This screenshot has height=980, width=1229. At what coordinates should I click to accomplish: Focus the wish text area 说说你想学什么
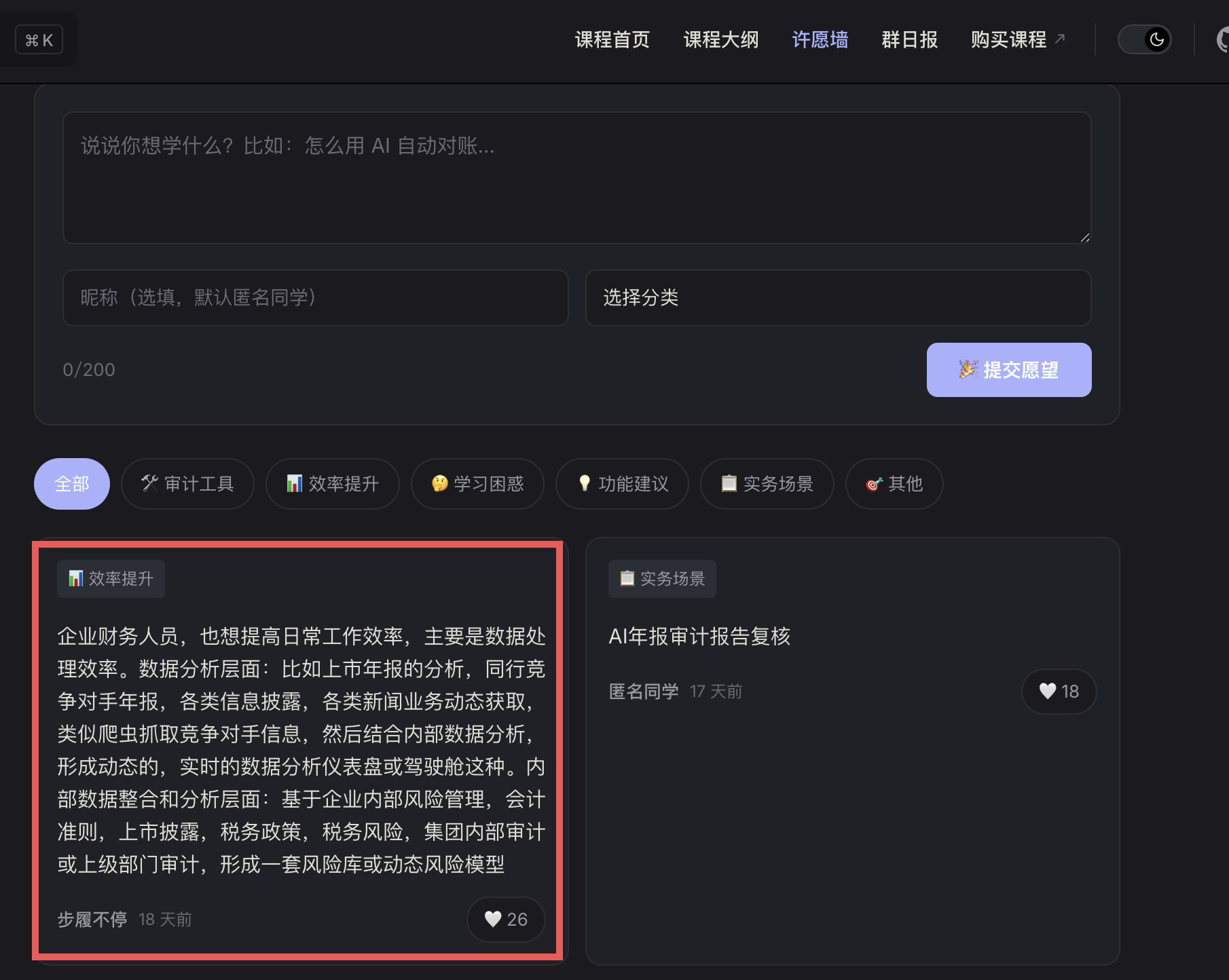pyautogui.click(x=576, y=178)
